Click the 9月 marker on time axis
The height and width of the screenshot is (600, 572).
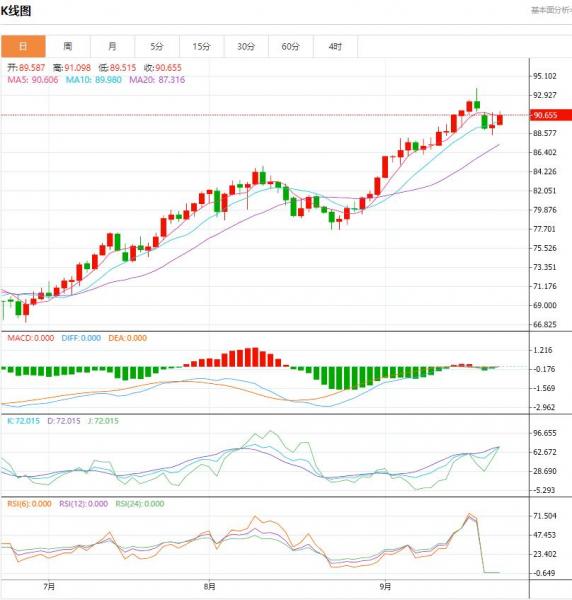pos(386,587)
